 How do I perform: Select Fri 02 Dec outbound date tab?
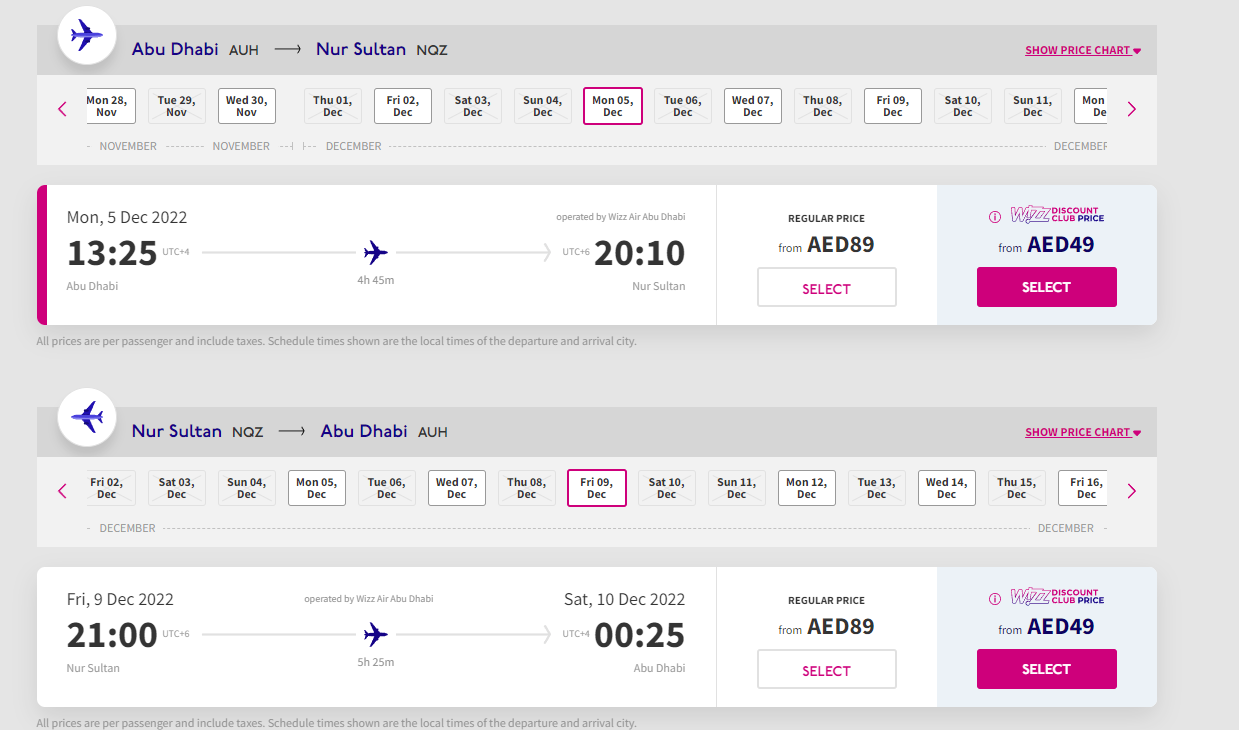403,106
